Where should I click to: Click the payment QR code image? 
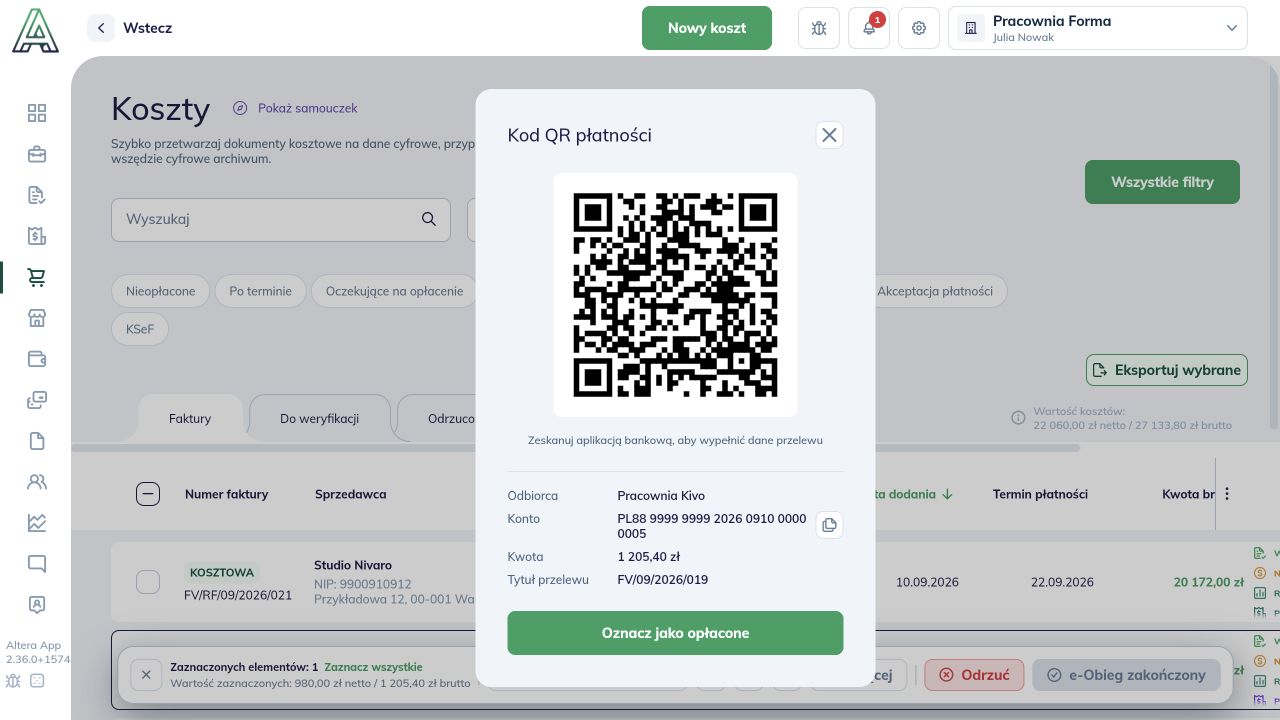675,295
